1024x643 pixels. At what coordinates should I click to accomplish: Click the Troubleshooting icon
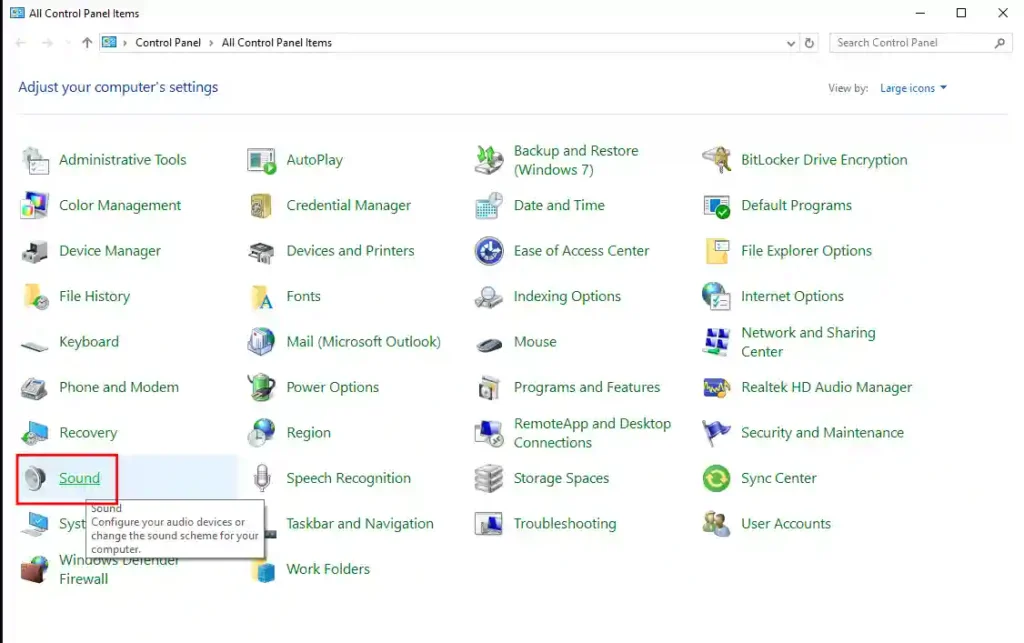(x=488, y=524)
